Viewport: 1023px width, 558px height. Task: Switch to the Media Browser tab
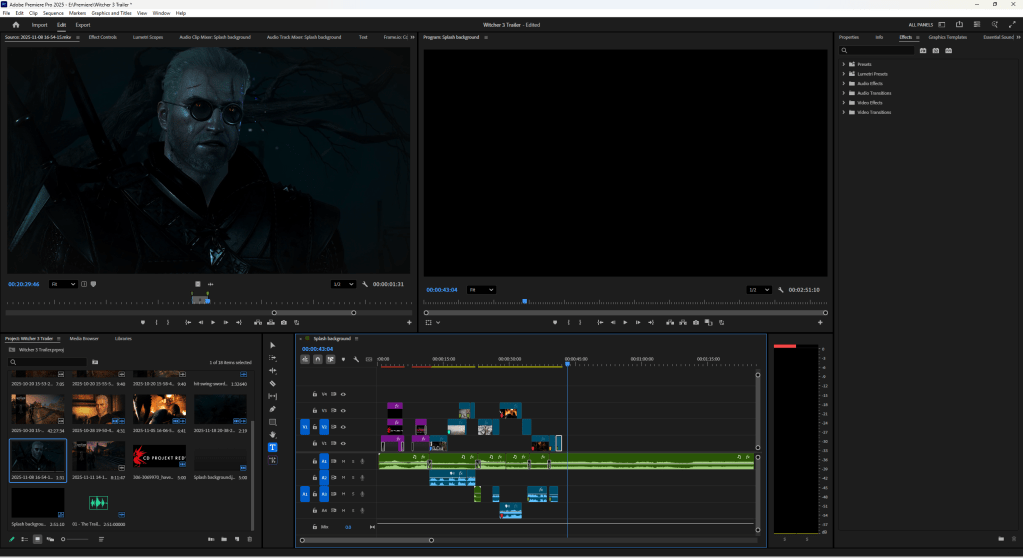point(84,339)
